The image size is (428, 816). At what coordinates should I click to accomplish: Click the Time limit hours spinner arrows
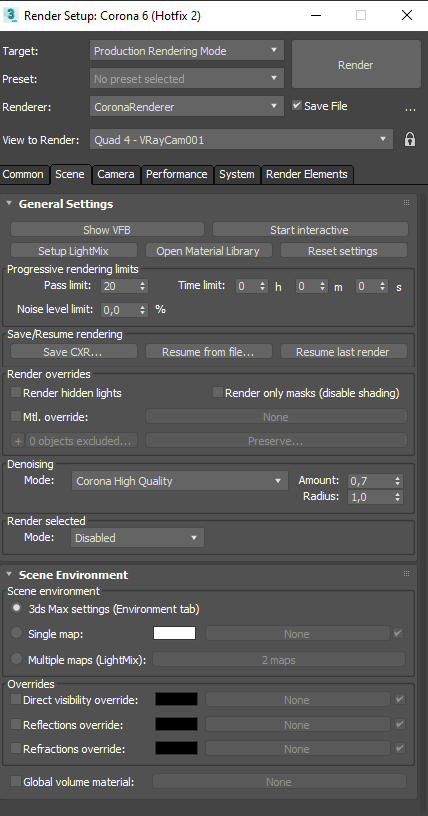coord(262,286)
